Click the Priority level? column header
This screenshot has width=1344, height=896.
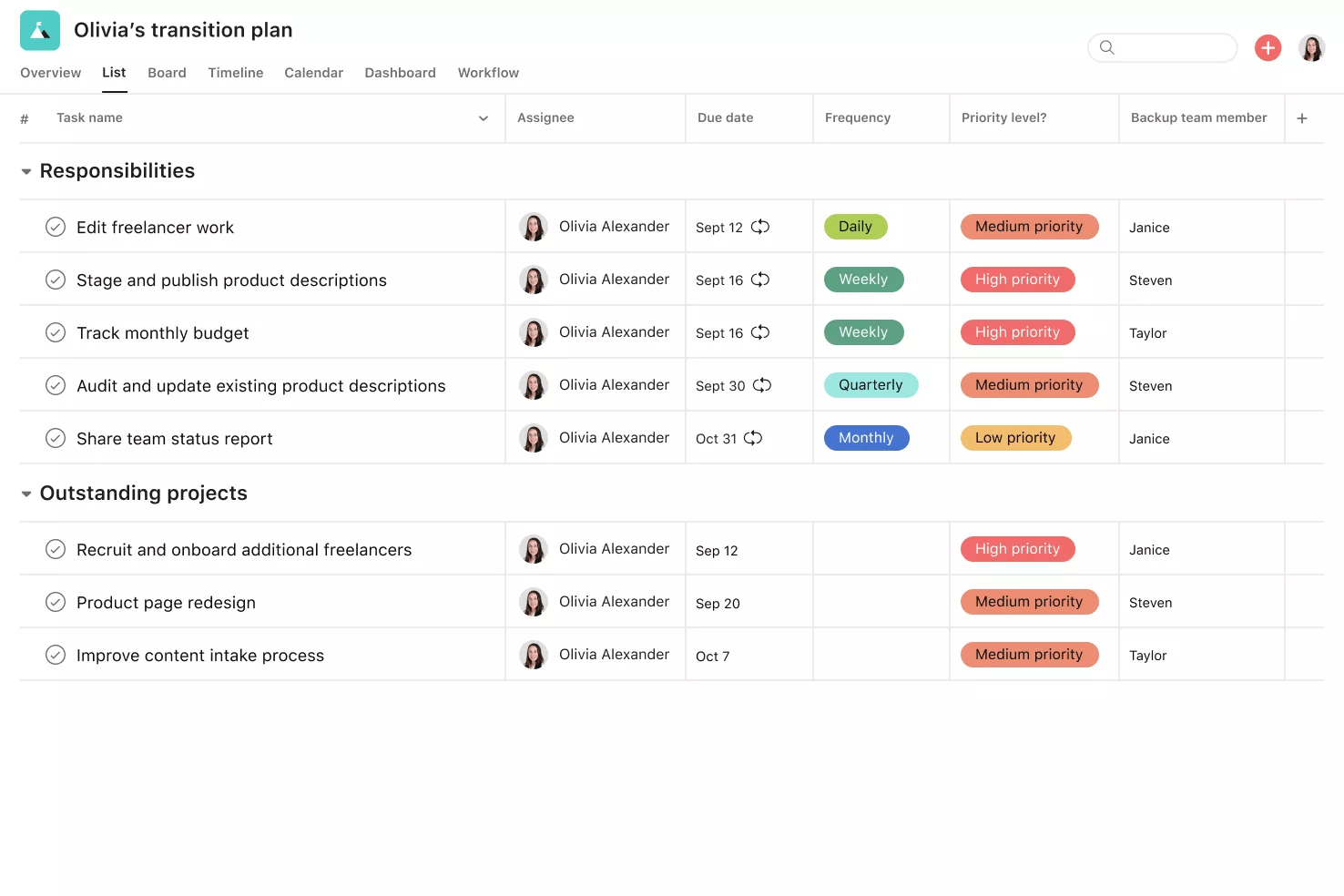pyautogui.click(x=1003, y=117)
